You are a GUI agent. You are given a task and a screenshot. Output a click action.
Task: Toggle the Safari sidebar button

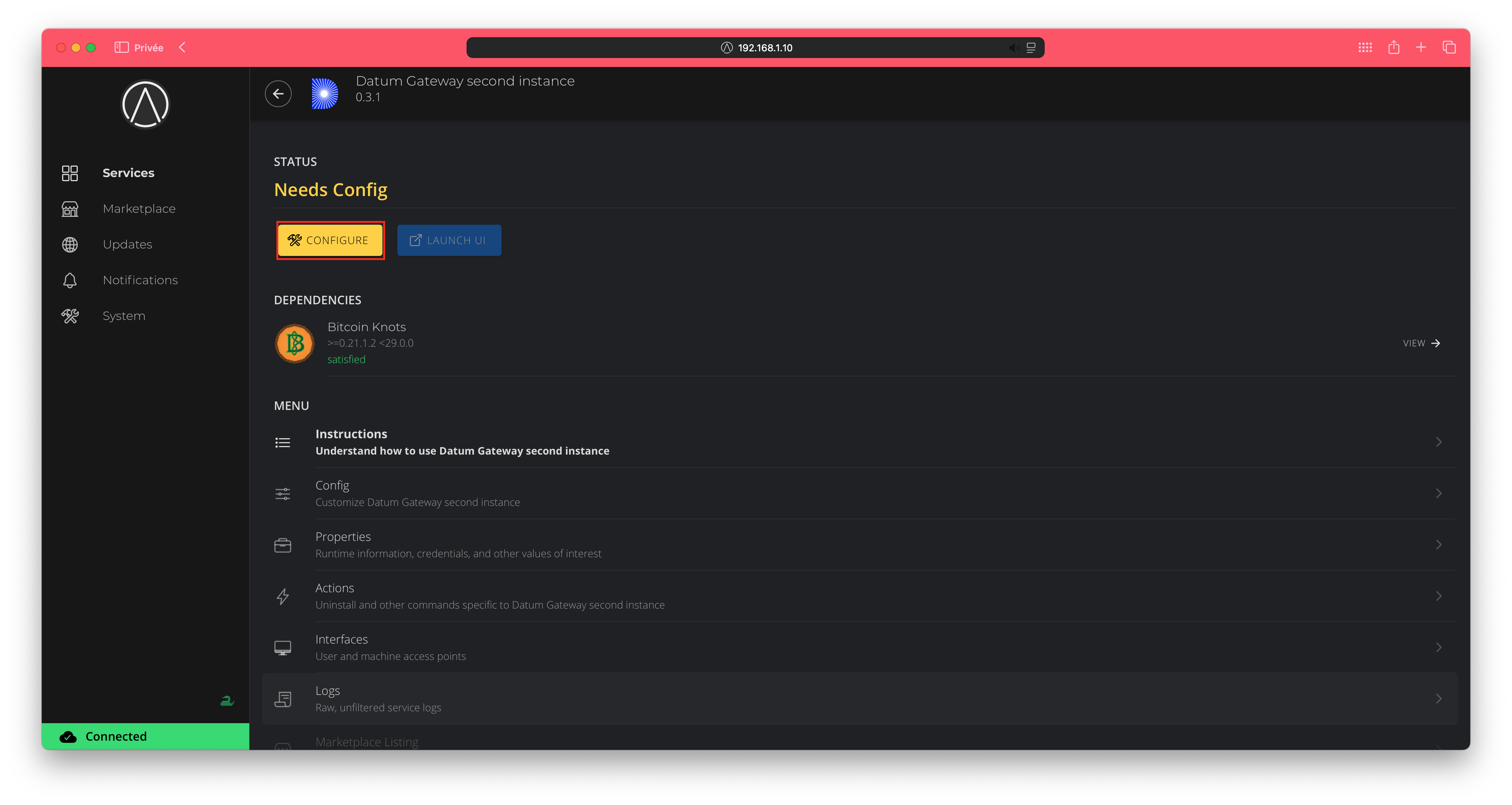pyautogui.click(x=121, y=48)
